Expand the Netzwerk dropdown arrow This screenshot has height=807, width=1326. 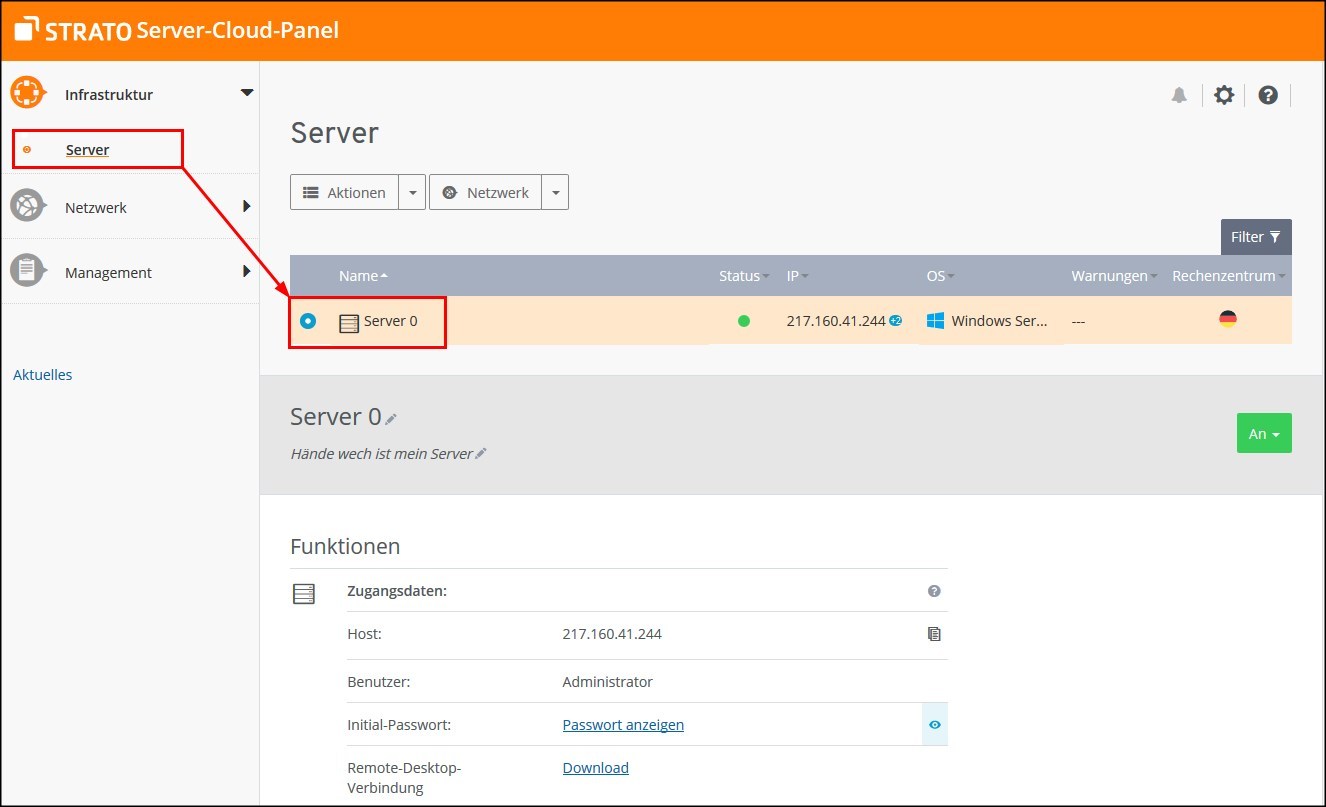556,192
